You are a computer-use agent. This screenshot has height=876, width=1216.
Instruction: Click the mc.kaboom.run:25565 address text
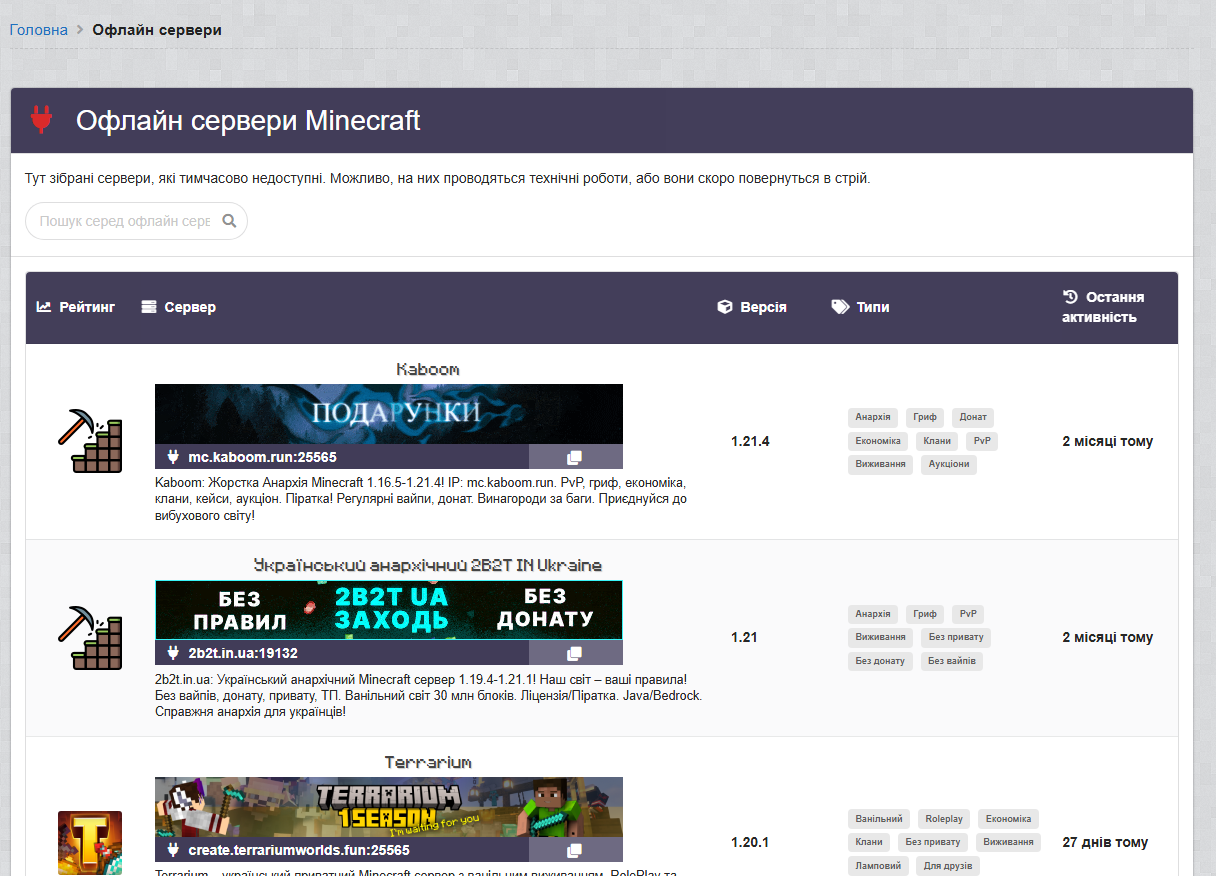pyautogui.click(x=262, y=457)
